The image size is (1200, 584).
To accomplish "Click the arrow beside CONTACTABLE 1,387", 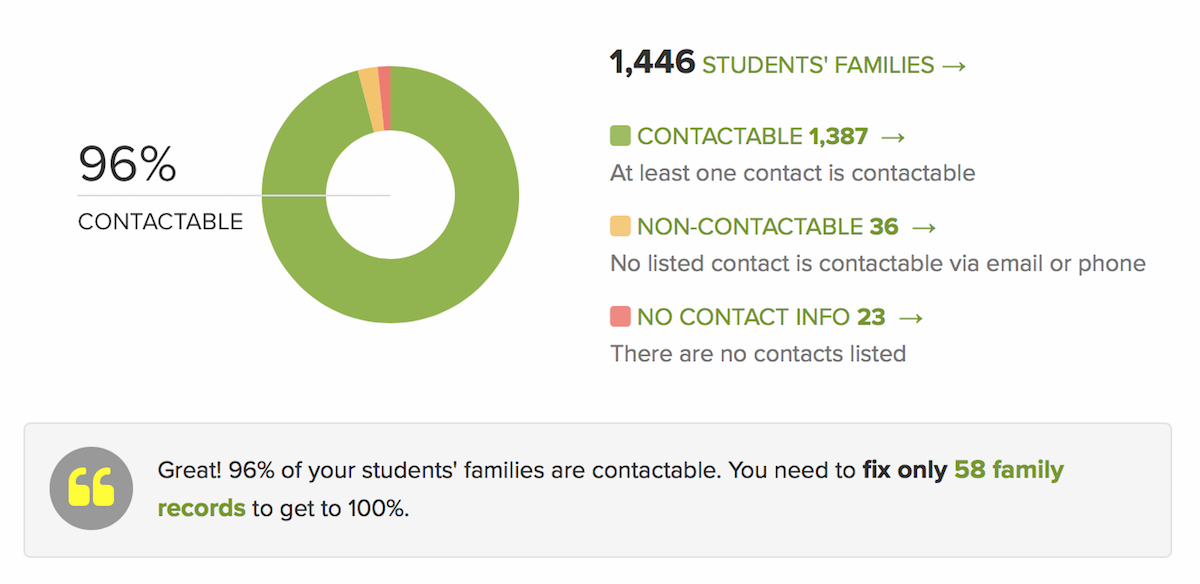I will coord(894,135).
